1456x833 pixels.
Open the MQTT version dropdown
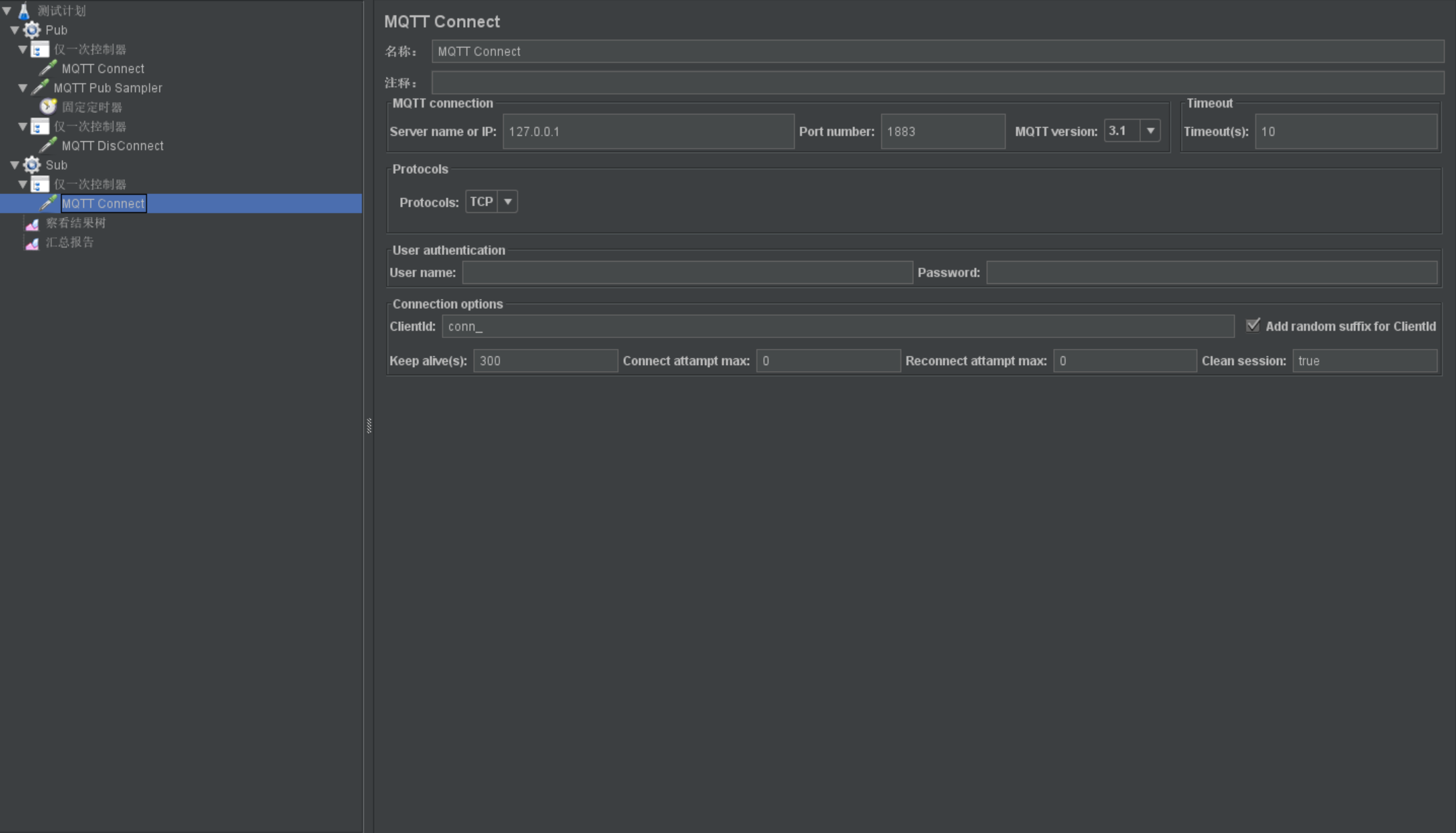pos(1150,130)
